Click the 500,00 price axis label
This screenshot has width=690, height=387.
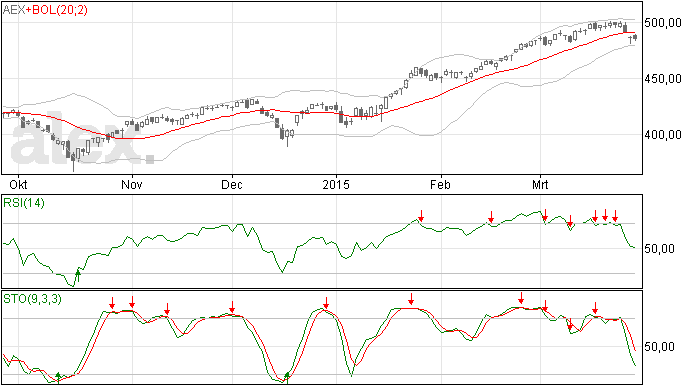663,23
